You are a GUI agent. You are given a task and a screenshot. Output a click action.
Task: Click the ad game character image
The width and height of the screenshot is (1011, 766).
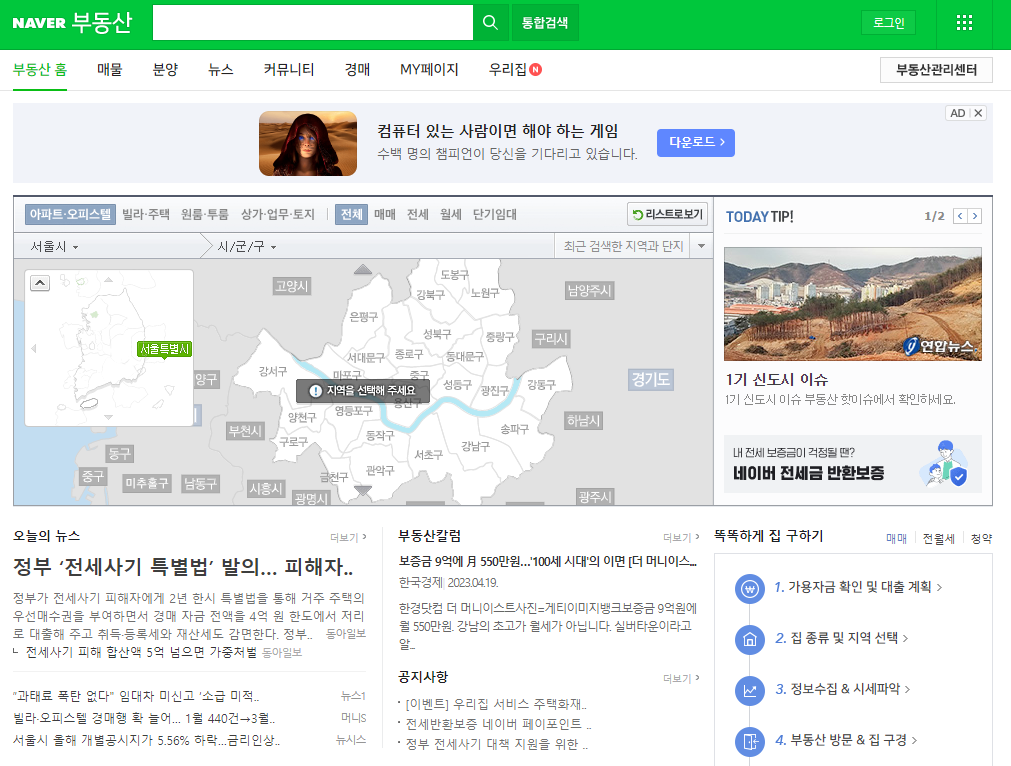tap(308, 143)
